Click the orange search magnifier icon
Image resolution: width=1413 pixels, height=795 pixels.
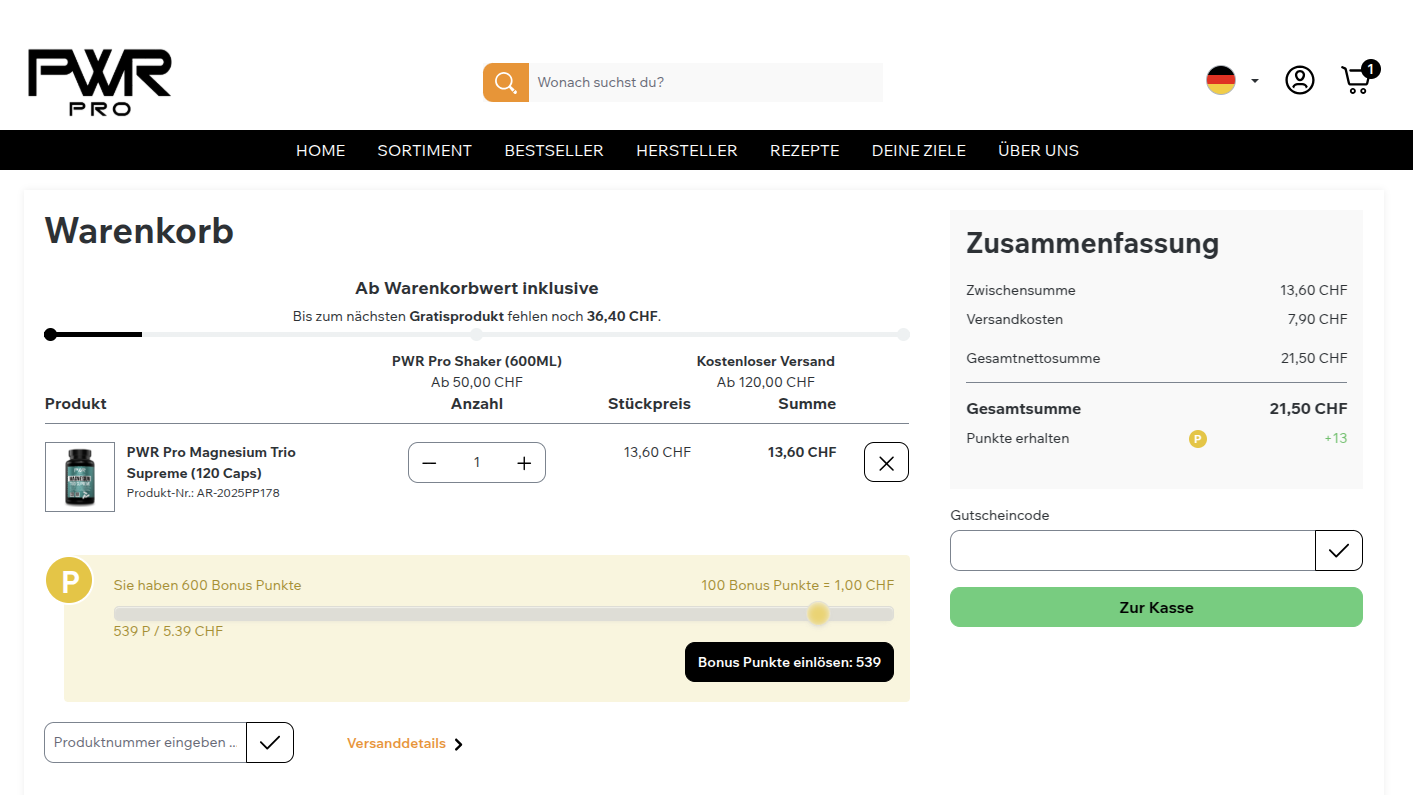click(506, 82)
